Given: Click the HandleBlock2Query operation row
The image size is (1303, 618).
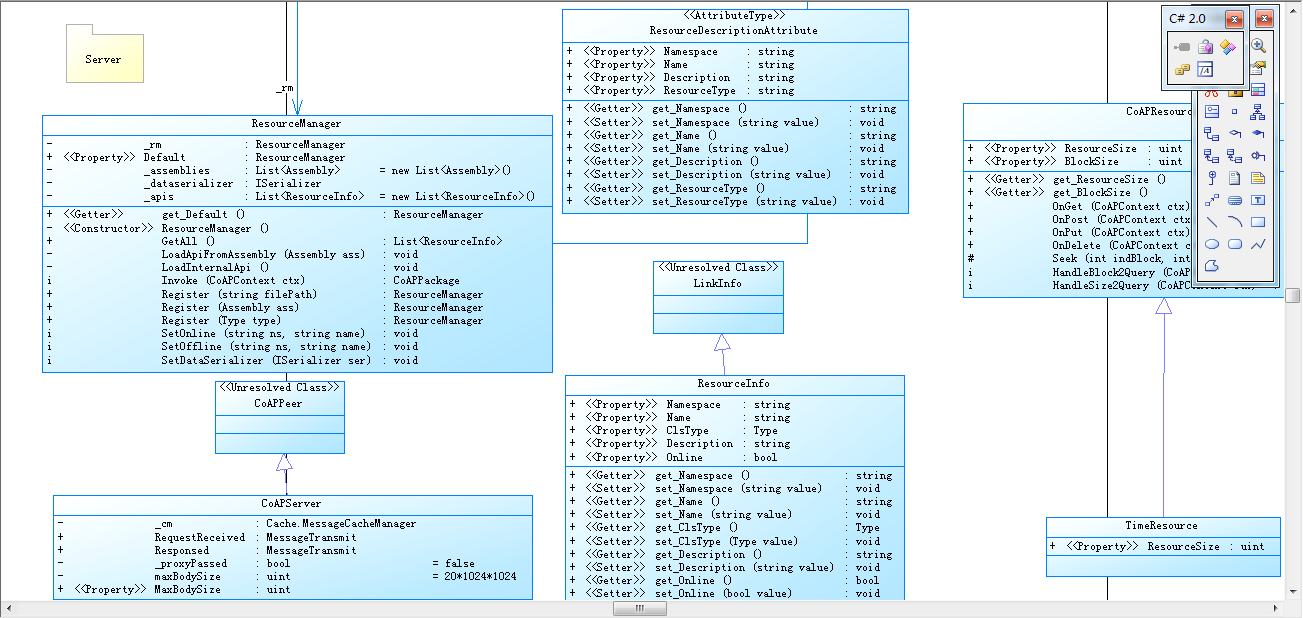Looking at the screenshot, I should (1081, 272).
